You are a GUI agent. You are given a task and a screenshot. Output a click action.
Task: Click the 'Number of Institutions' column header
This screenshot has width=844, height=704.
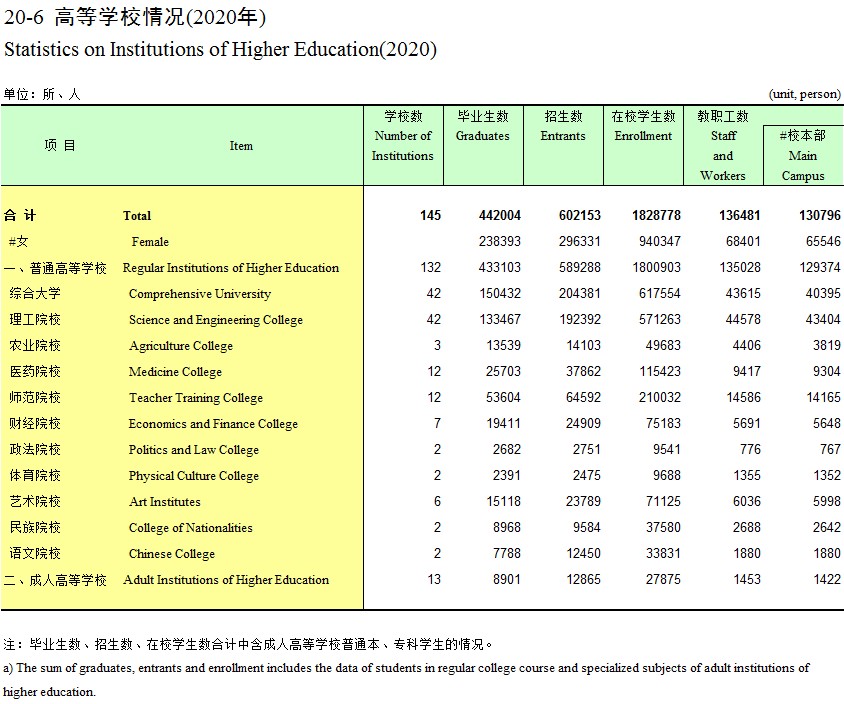403,145
